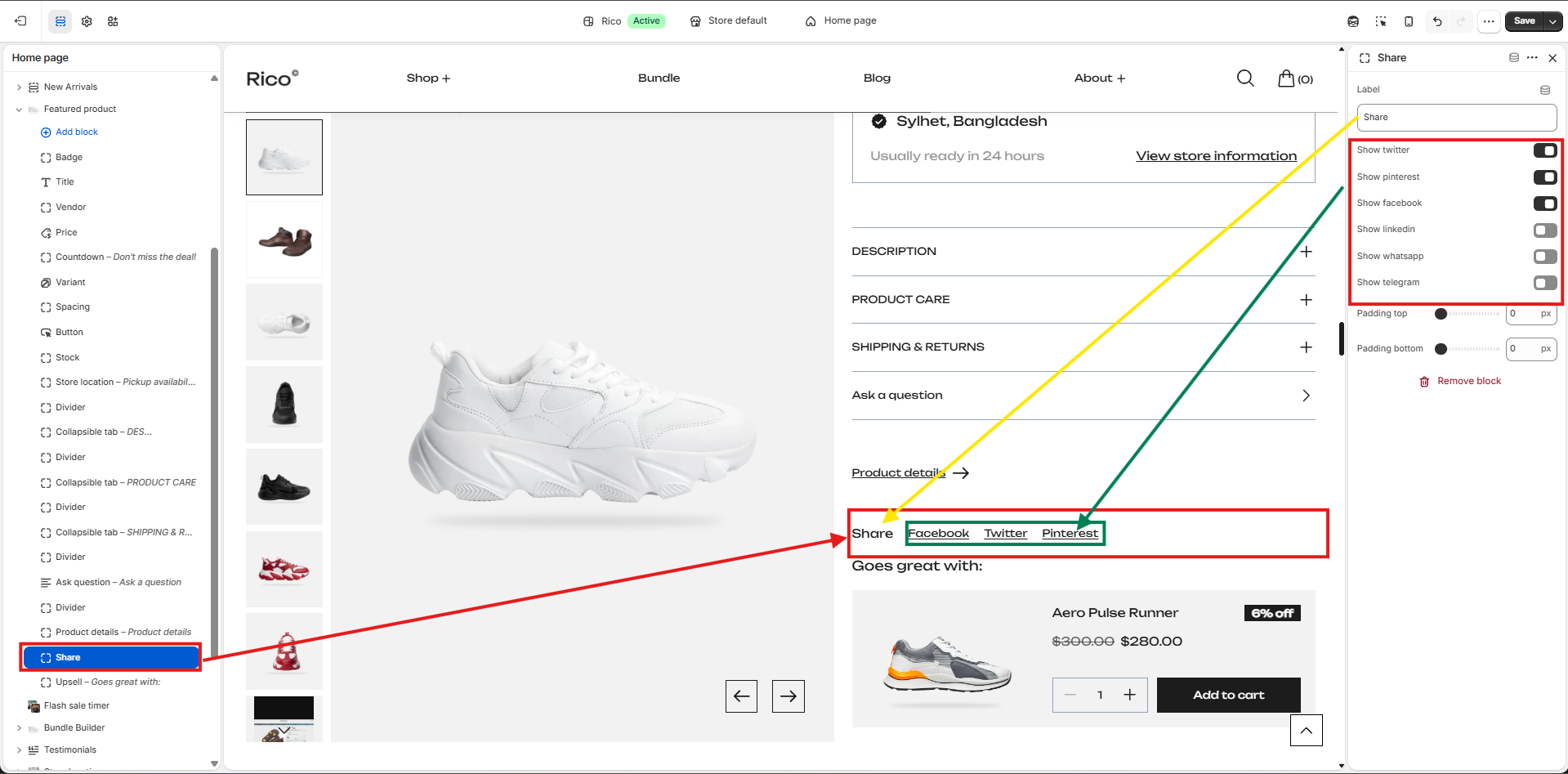
Task: Open the Home page template selector
Action: [841, 21]
